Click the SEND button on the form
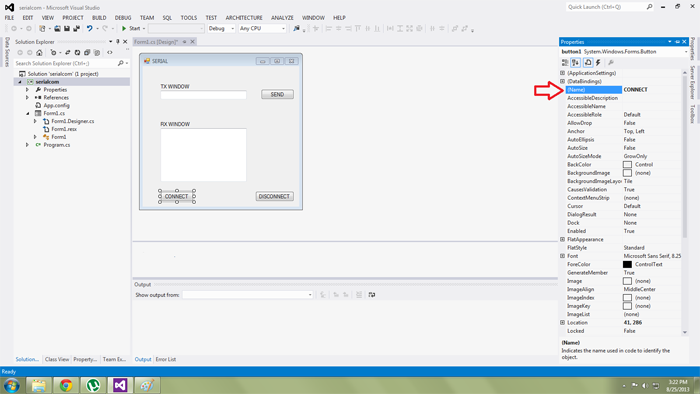 [277, 95]
